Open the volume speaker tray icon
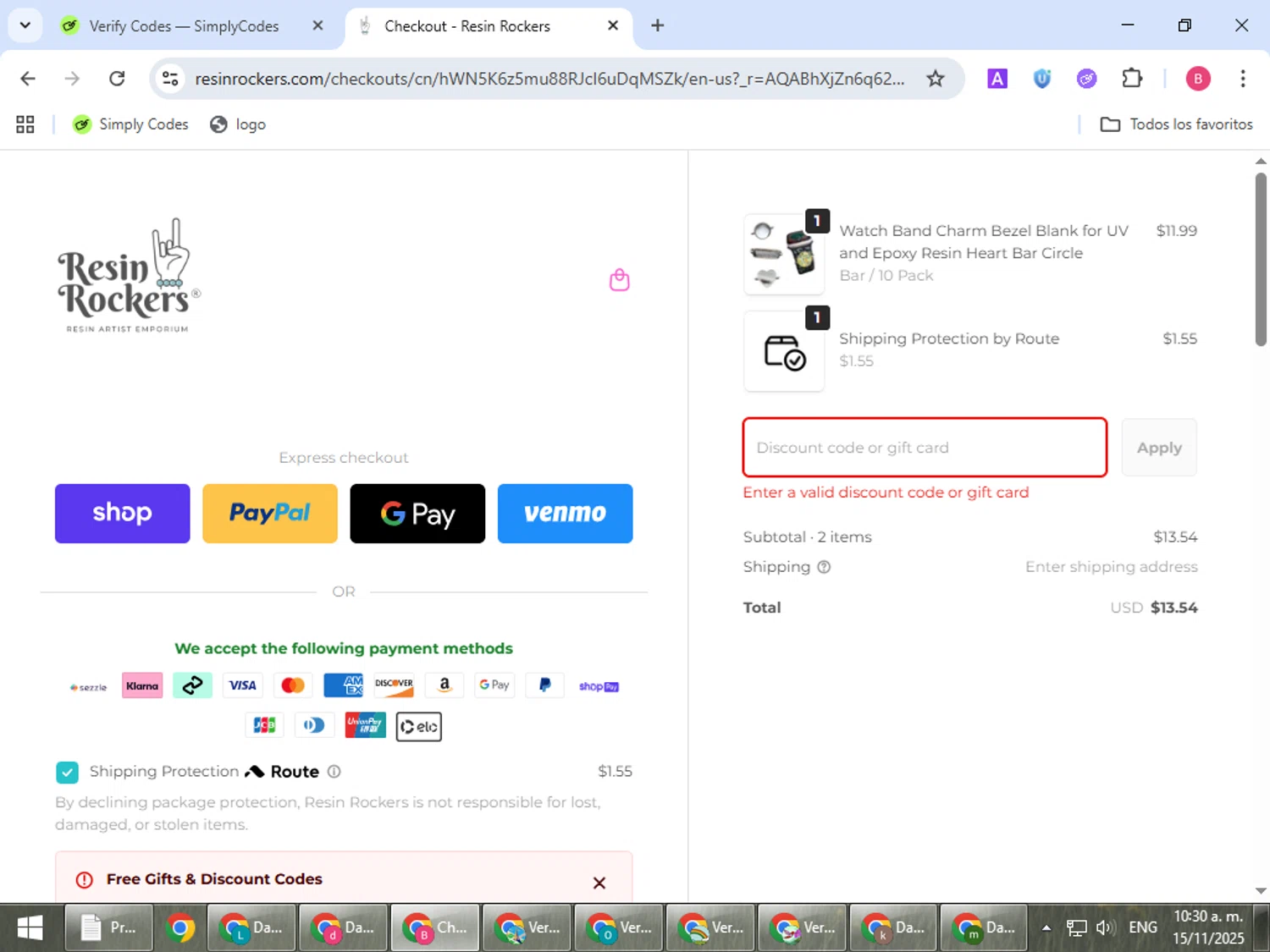This screenshot has width=1270, height=952. (1104, 928)
